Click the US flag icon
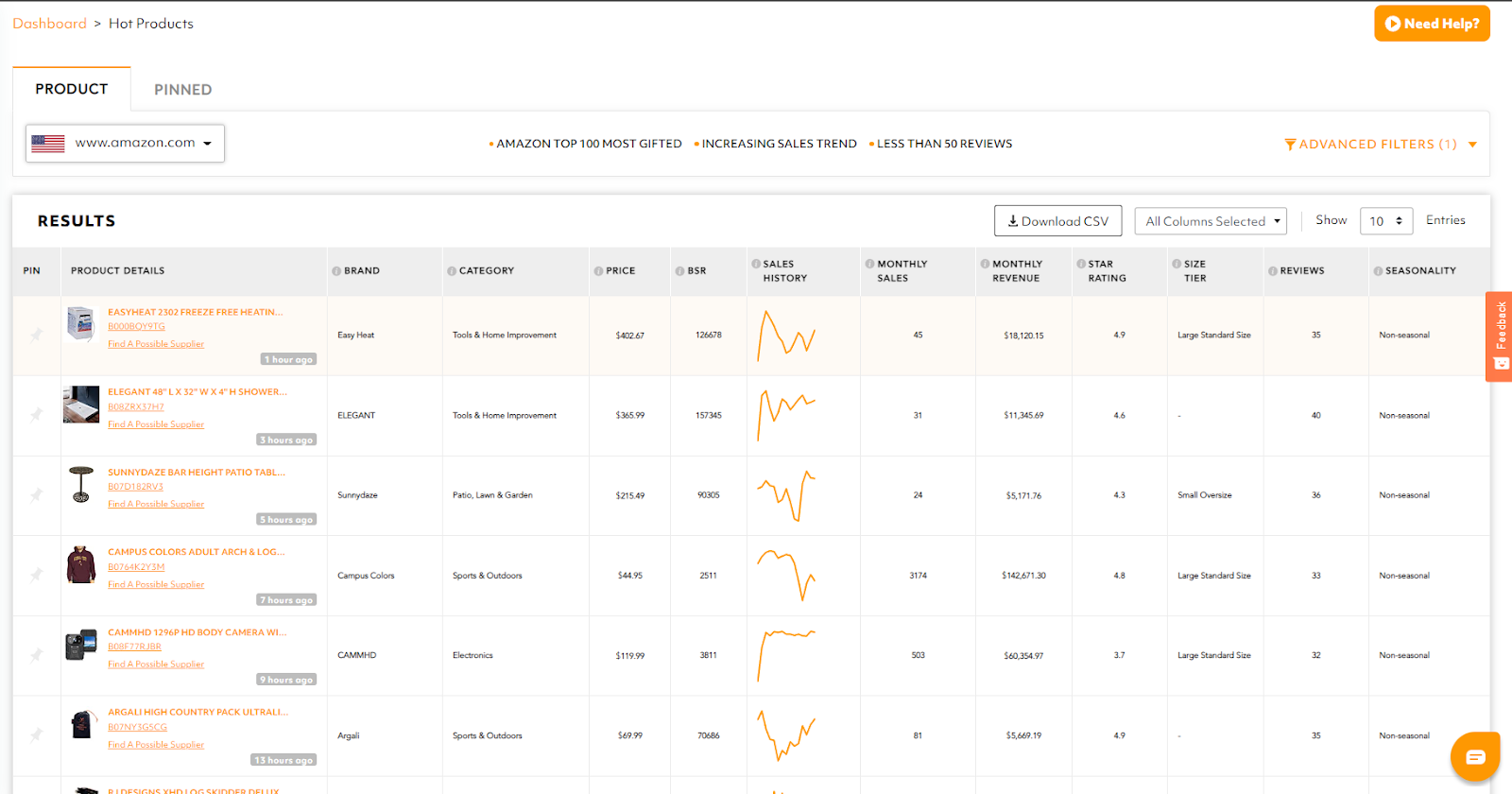This screenshot has height=794, width=1512. [48, 144]
